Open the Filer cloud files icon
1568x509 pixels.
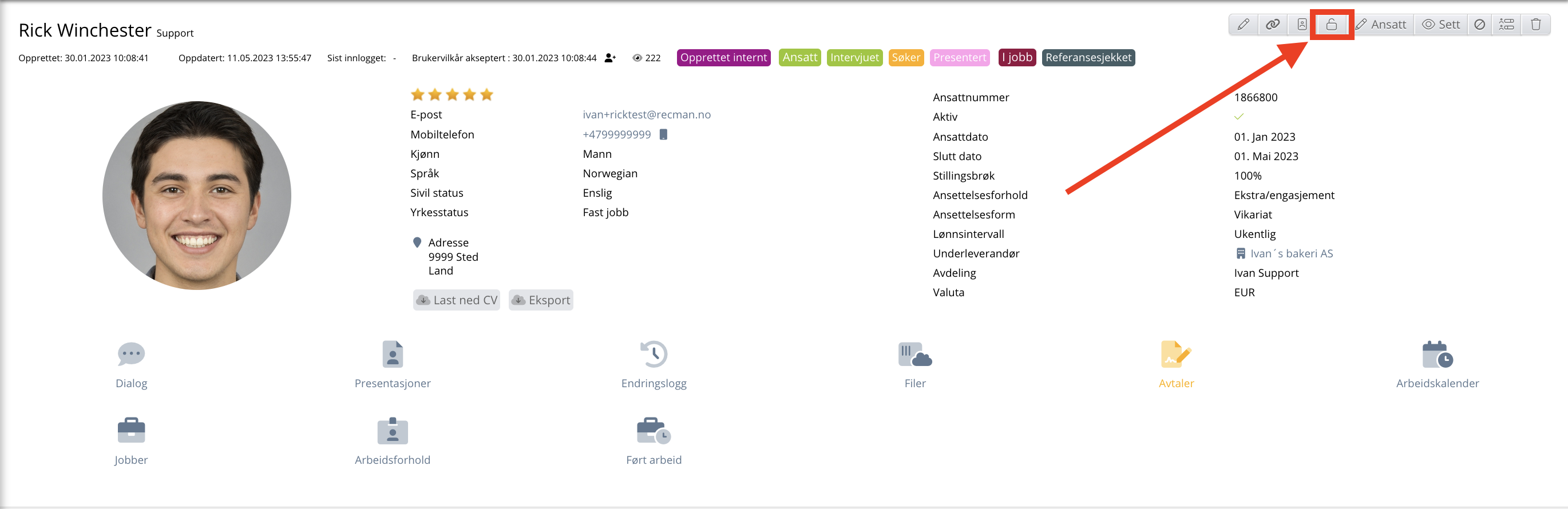coord(914,355)
